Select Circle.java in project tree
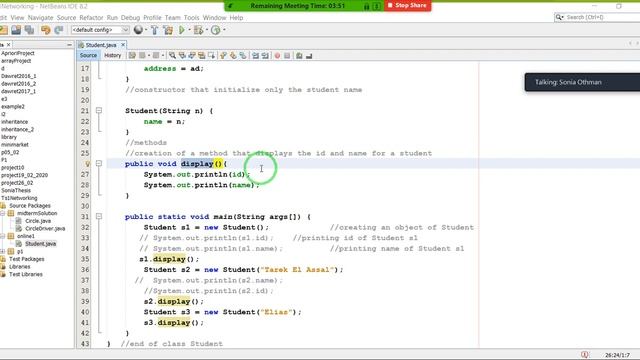The image size is (640, 360). [38, 221]
